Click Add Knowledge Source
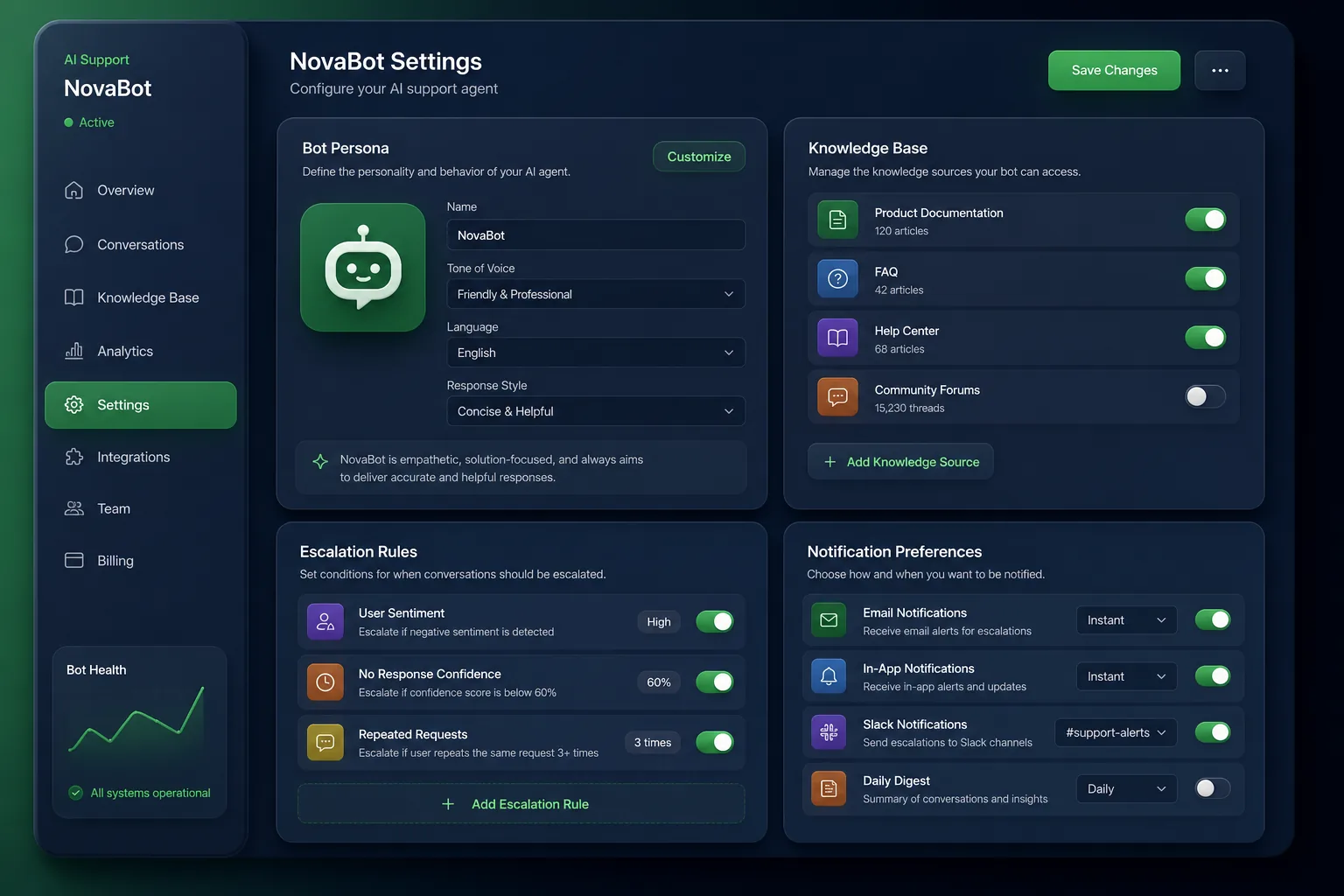The image size is (1344, 896). pyautogui.click(x=900, y=461)
